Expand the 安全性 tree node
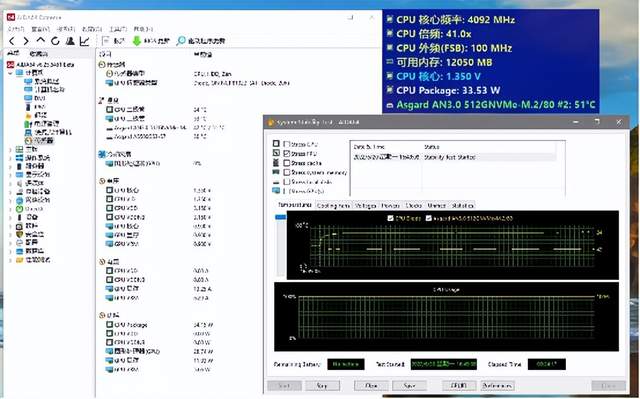 (10, 234)
